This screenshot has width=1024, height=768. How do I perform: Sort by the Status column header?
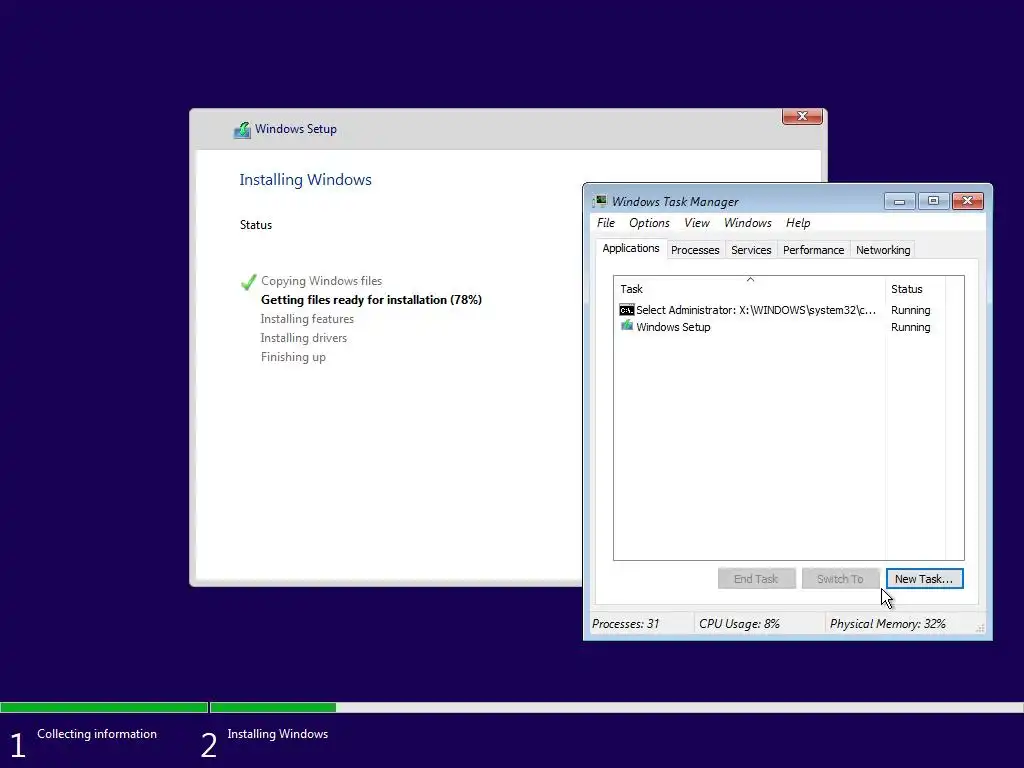click(915, 289)
